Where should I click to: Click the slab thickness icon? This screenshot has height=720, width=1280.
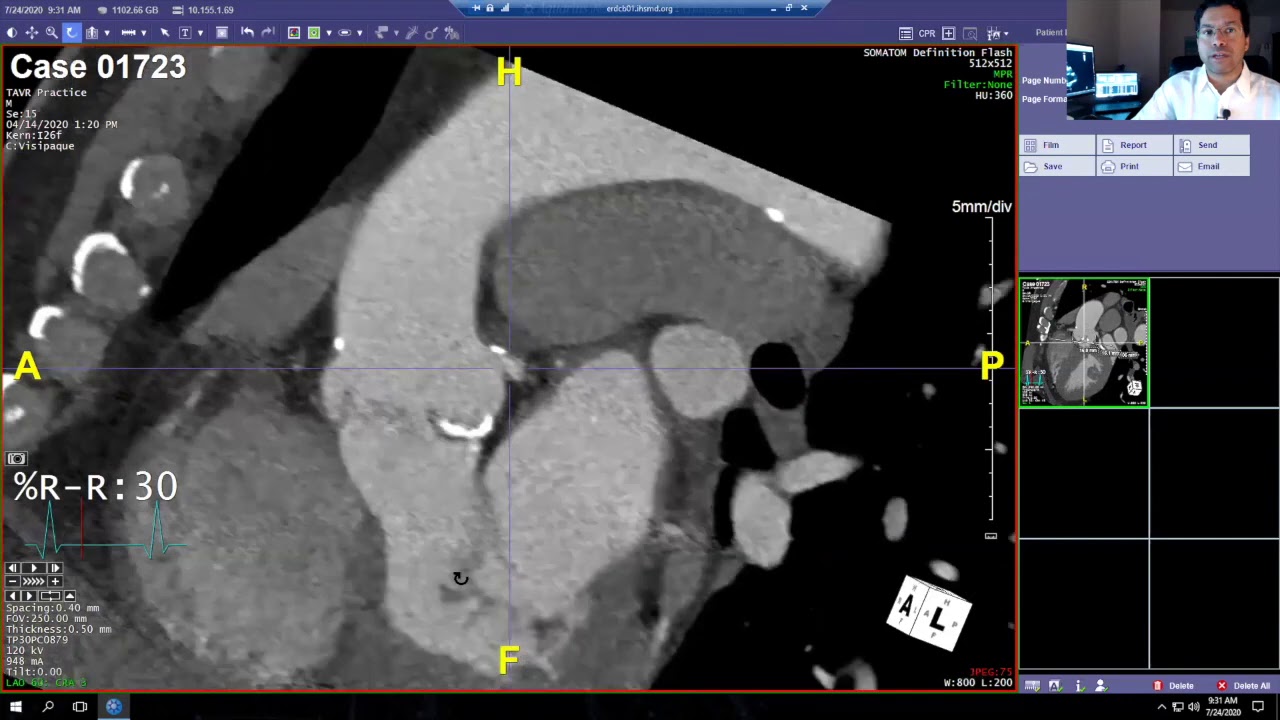[344, 33]
